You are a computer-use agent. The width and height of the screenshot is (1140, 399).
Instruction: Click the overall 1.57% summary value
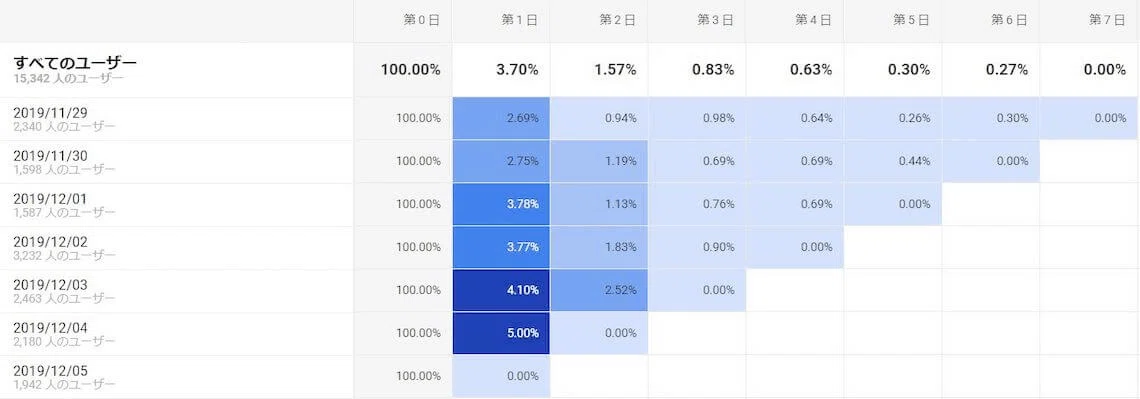(x=616, y=70)
